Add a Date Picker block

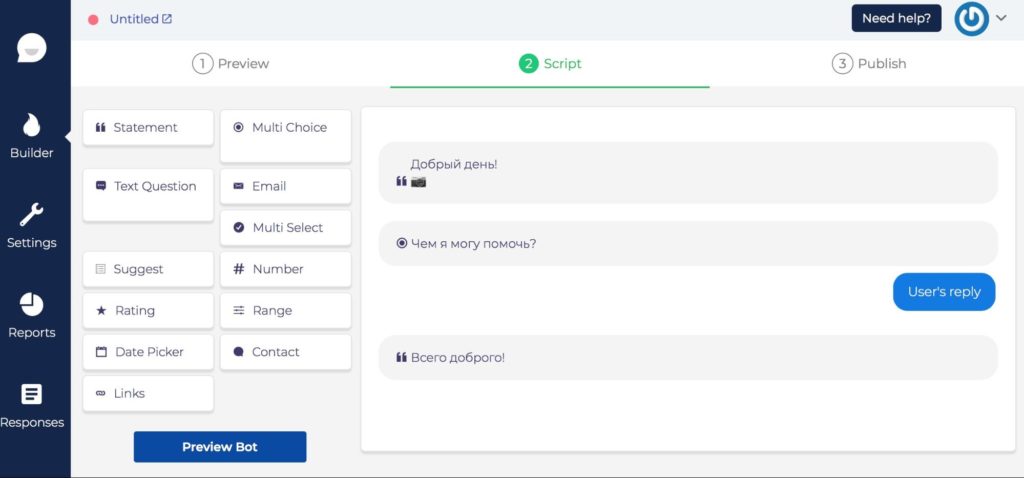[148, 352]
